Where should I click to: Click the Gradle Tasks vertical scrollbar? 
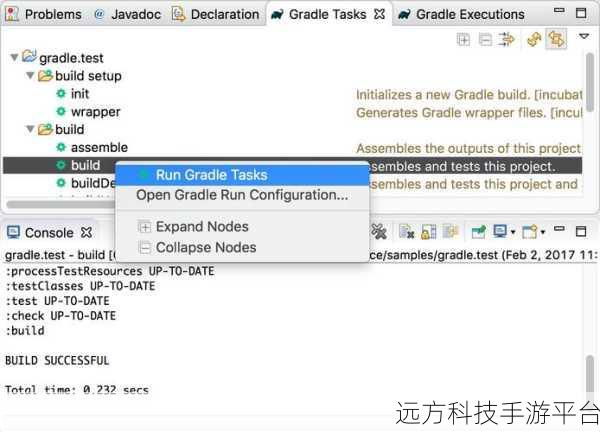click(590, 81)
